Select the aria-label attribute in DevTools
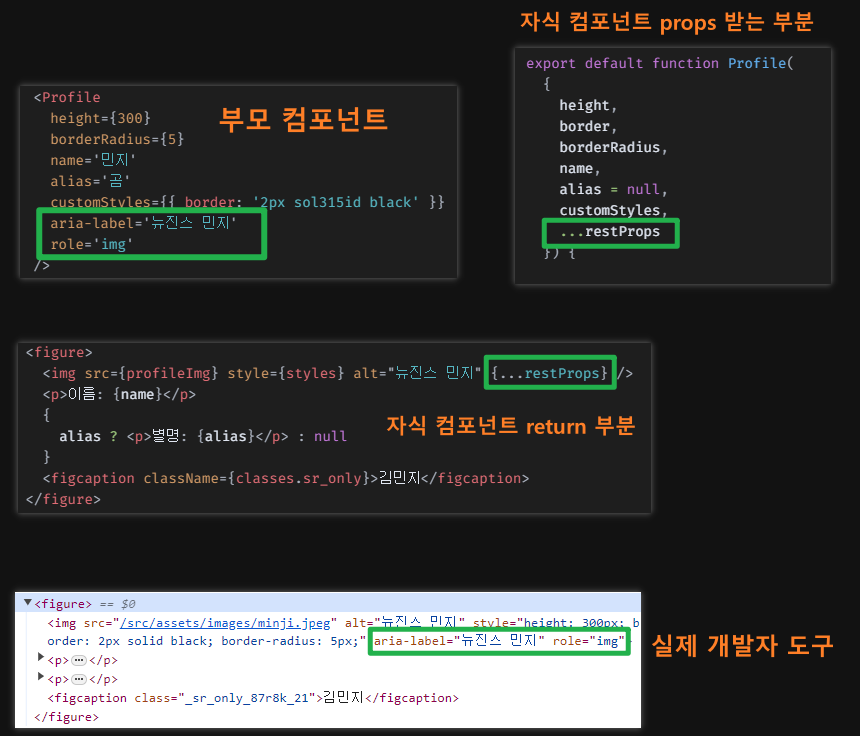The height and width of the screenshot is (736, 860). (459, 641)
